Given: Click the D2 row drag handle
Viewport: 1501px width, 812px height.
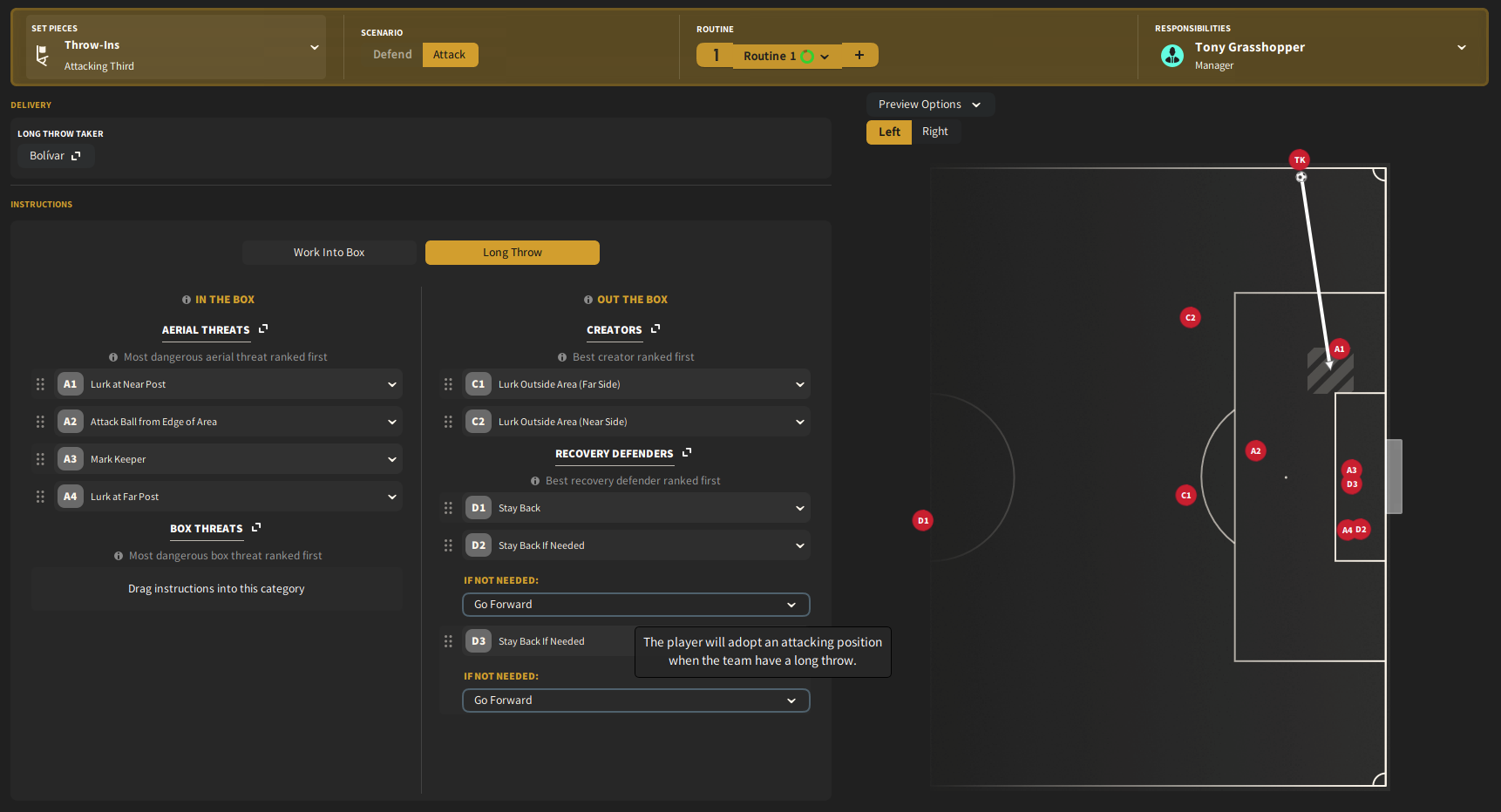Looking at the screenshot, I should pos(448,545).
